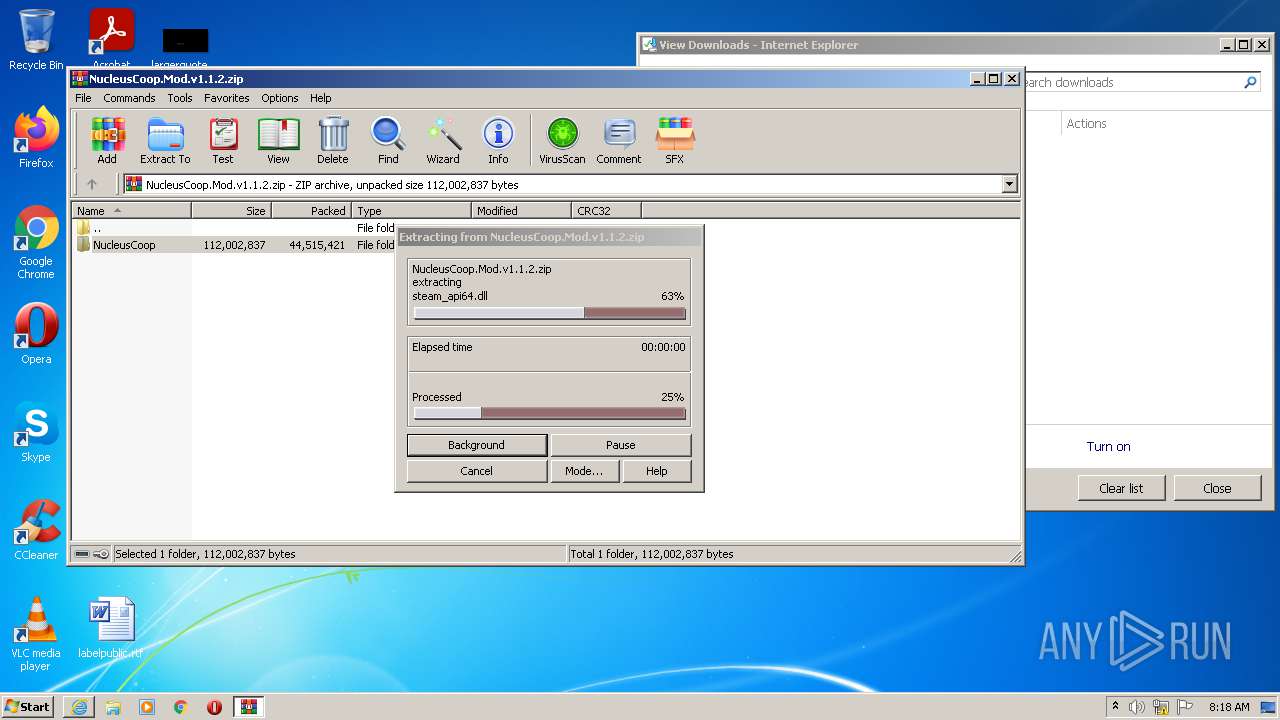Sort by Name column header

(131, 211)
